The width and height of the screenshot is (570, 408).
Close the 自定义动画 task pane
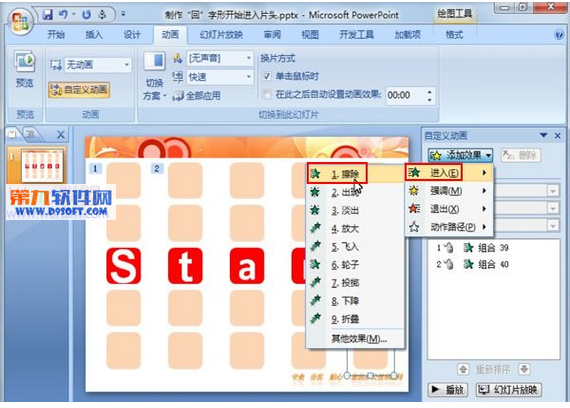pos(558,136)
